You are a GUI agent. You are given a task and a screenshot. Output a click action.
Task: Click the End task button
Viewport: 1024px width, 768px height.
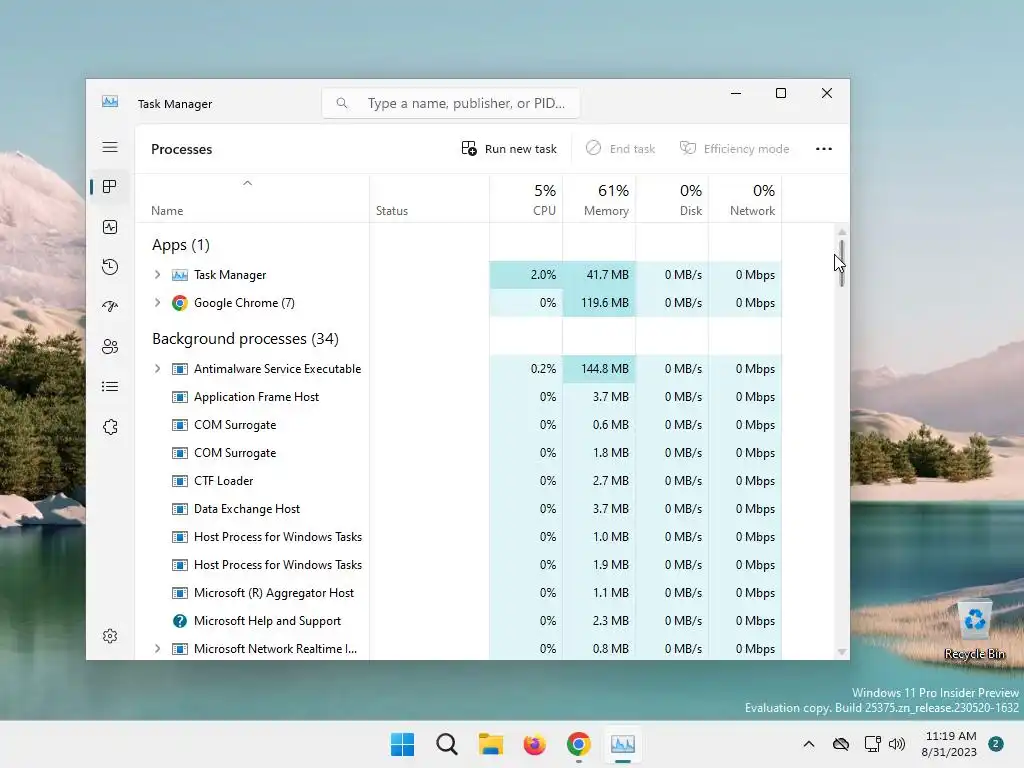pyautogui.click(x=620, y=149)
